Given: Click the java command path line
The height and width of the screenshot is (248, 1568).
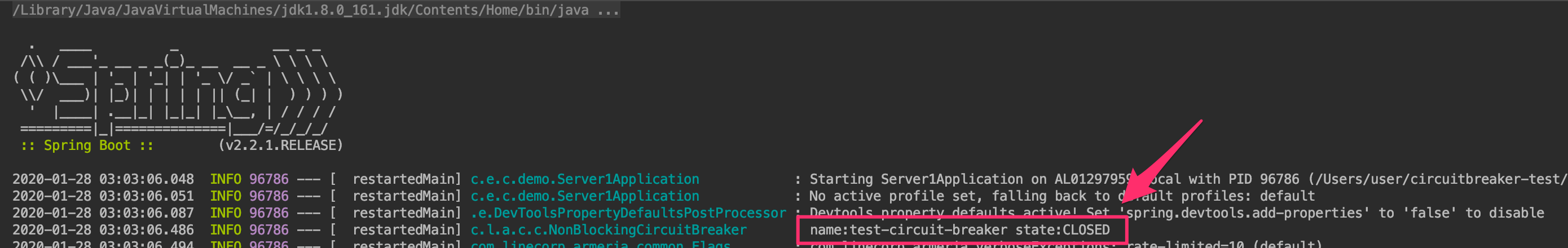Looking at the screenshot, I should coord(315,10).
